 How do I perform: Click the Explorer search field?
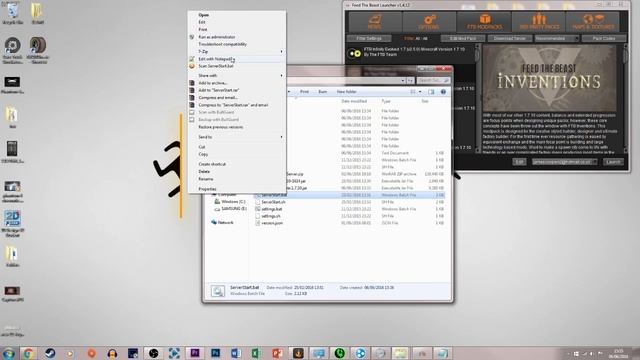point(433,80)
